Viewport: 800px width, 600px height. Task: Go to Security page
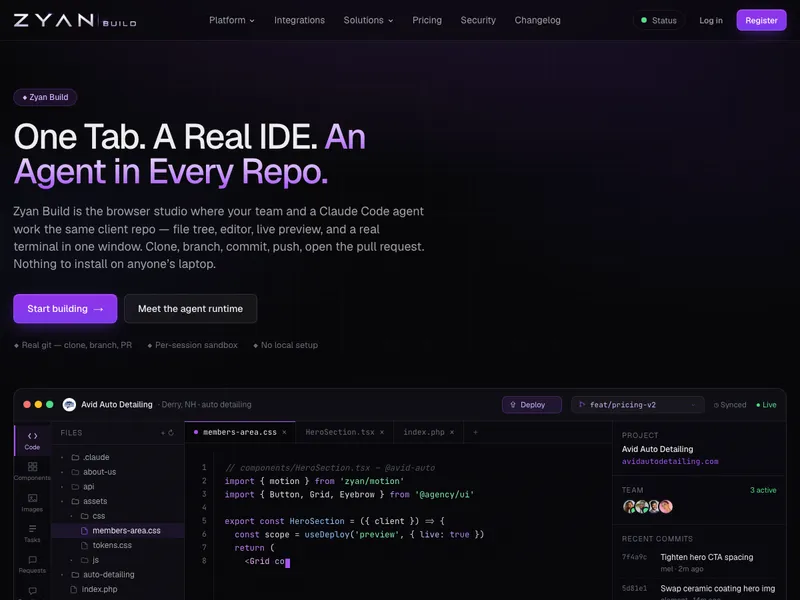coord(478,20)
